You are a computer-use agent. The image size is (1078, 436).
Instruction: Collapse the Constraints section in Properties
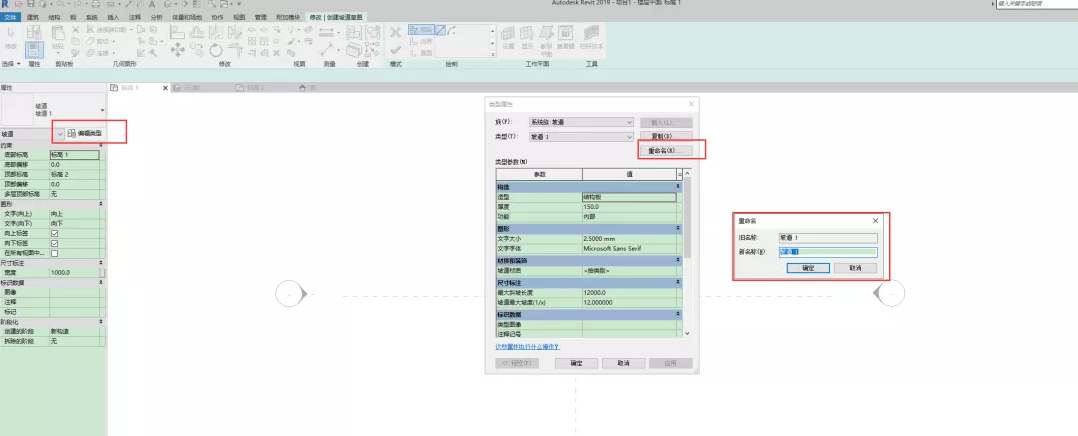point(102,146)
